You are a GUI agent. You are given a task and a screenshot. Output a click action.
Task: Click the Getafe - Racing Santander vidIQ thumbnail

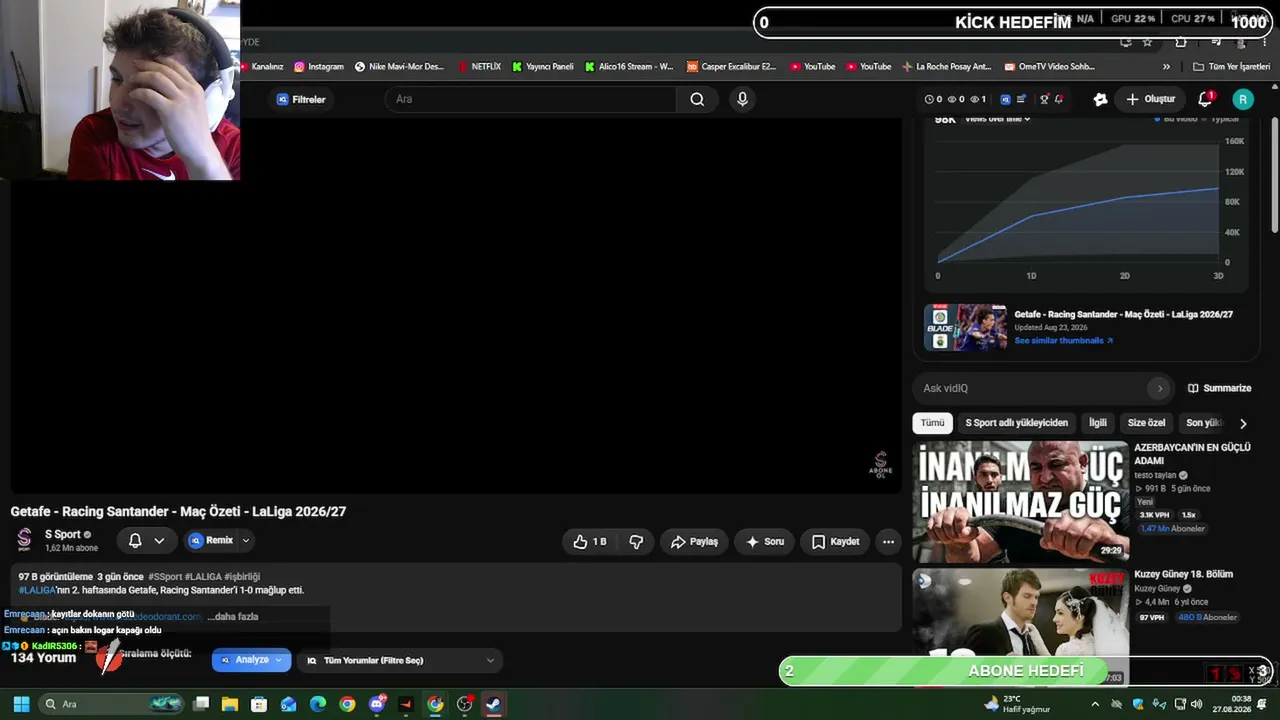click(x=965, y=327)
